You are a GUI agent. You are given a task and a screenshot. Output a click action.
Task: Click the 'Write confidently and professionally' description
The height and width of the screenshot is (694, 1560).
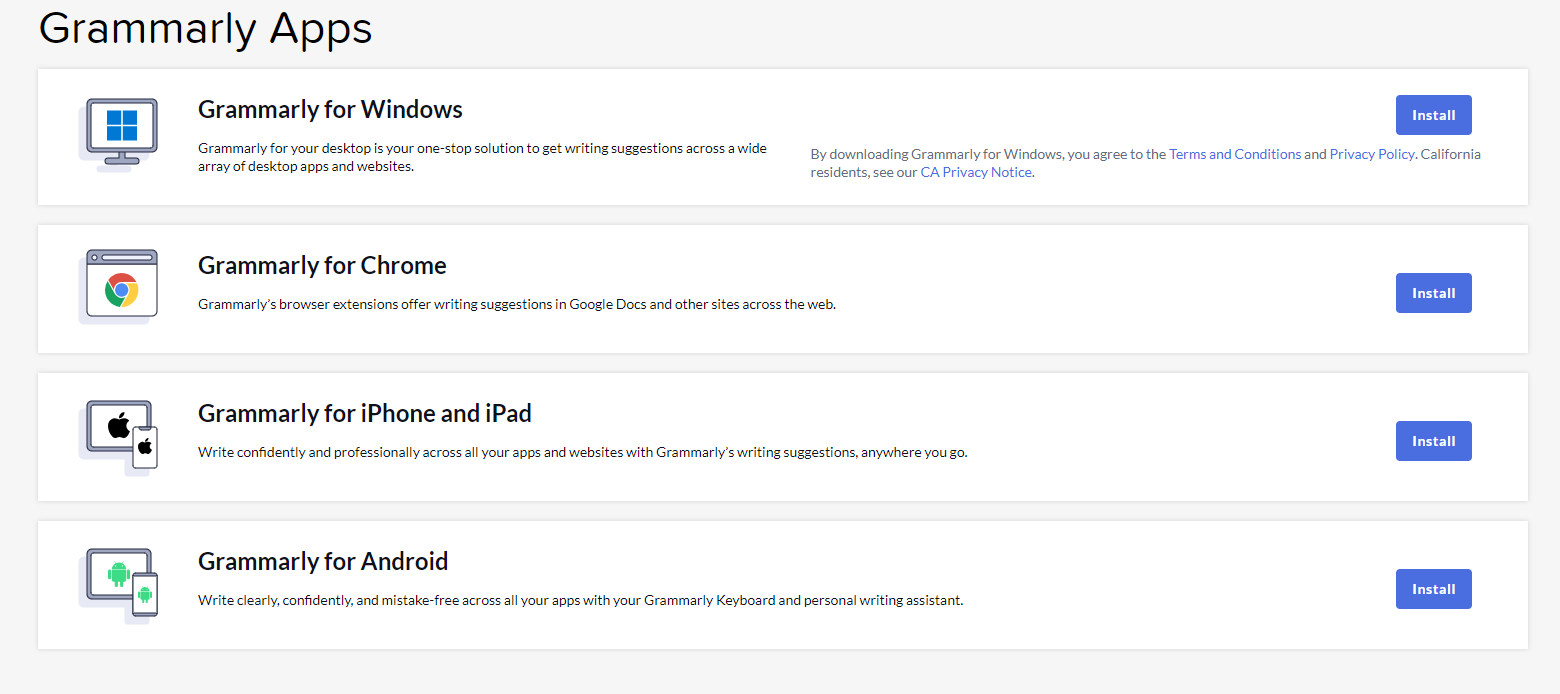(x=582, y=452)
